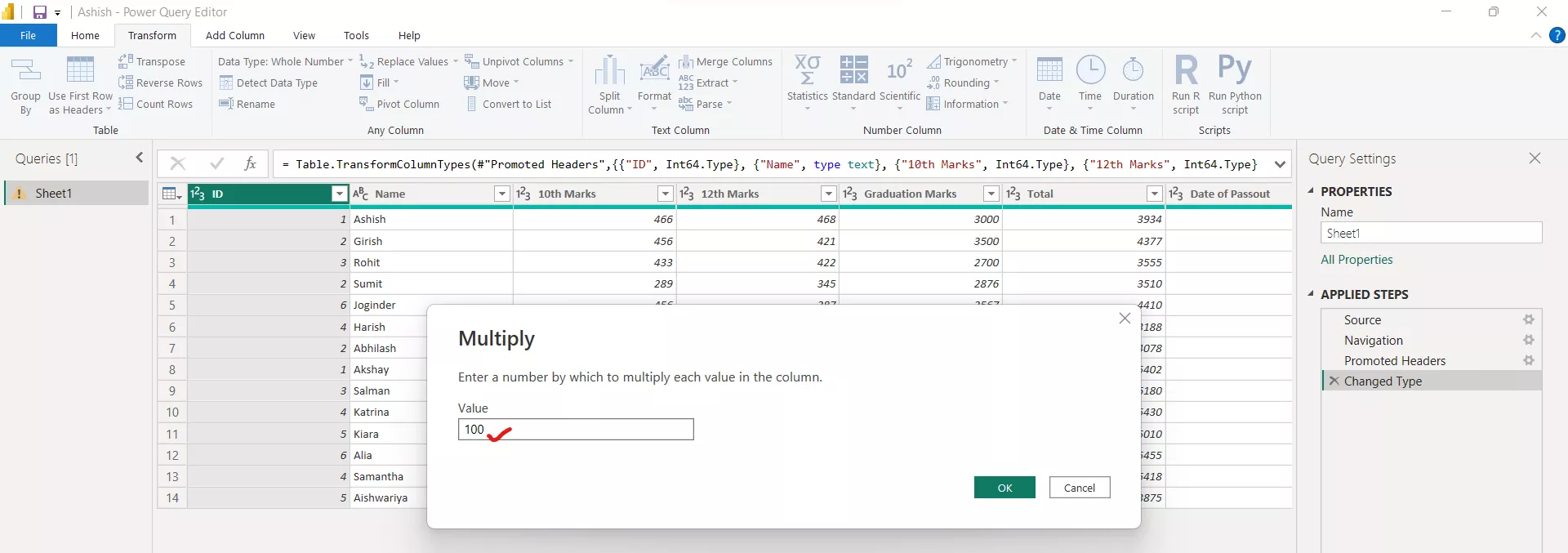The height and width of the screenshot is (553, 1568).
Task: Open the File menu
Action: 28,35
